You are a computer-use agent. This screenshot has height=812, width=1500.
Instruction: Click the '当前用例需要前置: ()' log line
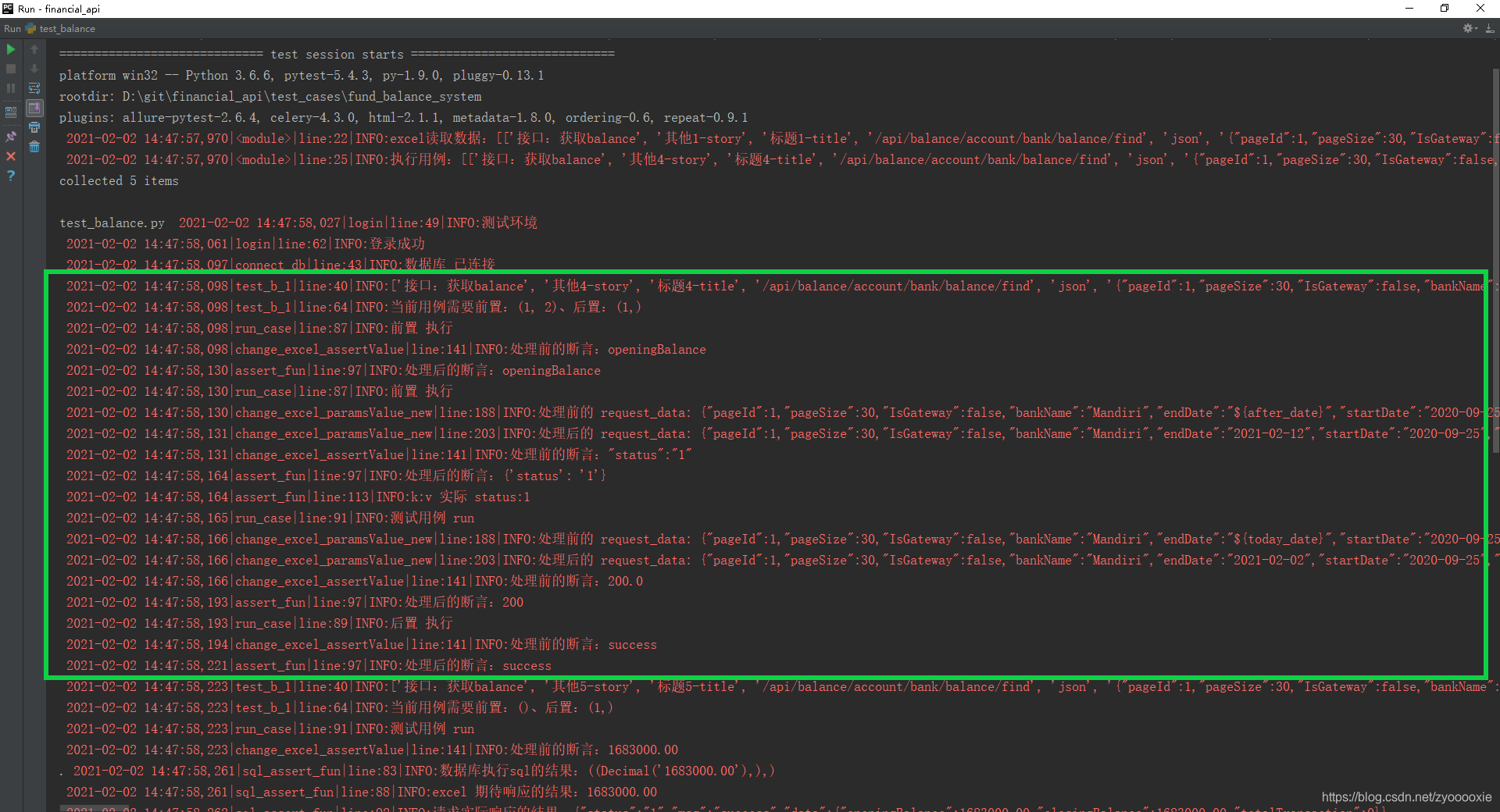(x=340, y=708)
